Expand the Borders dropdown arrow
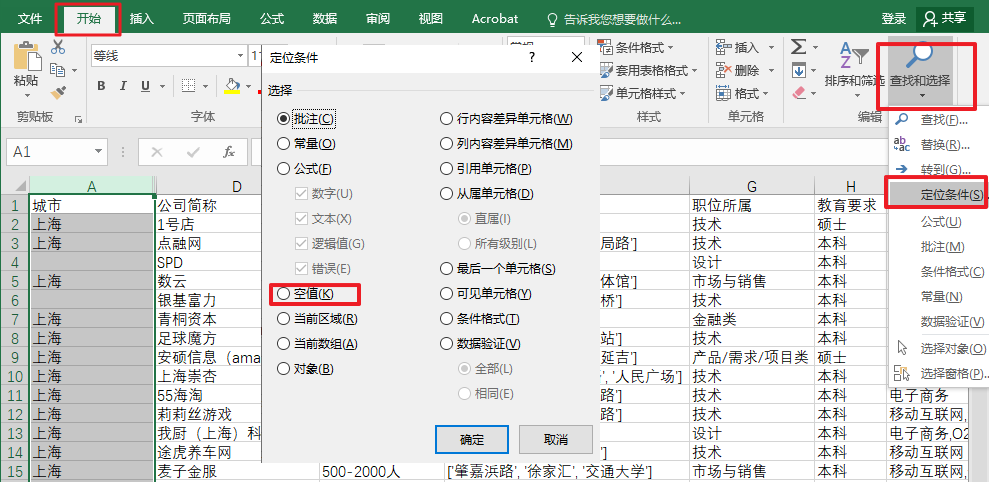The height and width of the screenshot is (482, 989). click(205, 86)
